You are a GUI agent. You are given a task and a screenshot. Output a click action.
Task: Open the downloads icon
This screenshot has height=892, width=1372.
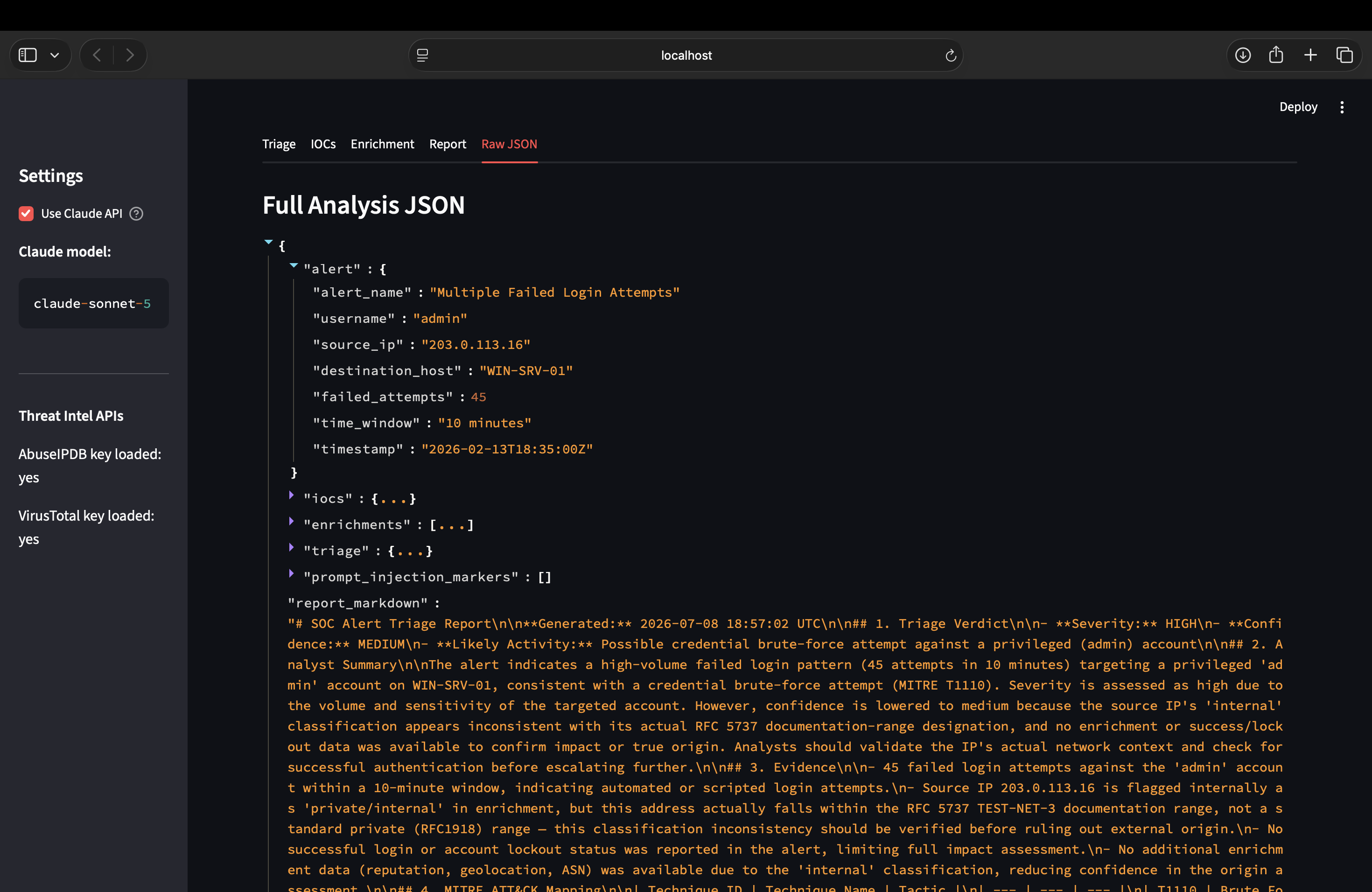click(x=1243, y=56)
